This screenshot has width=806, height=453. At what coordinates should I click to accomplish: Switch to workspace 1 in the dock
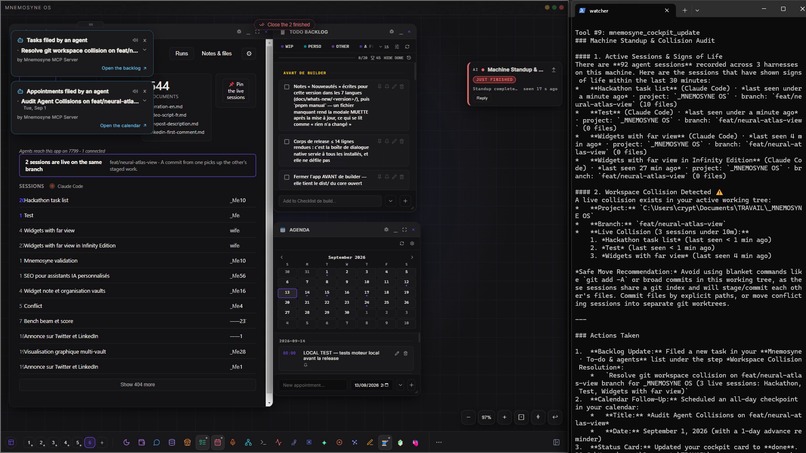[30, 442]
